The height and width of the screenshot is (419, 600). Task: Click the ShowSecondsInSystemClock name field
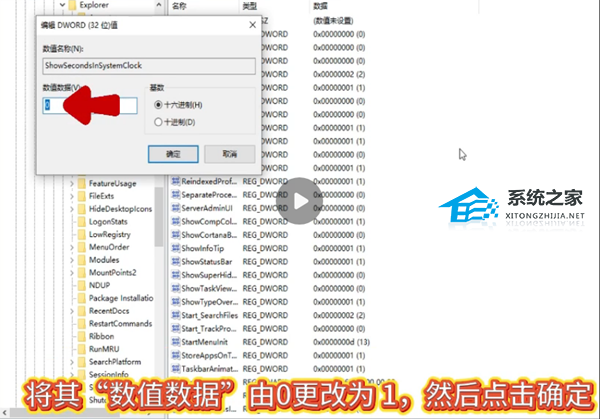[149, 66]
